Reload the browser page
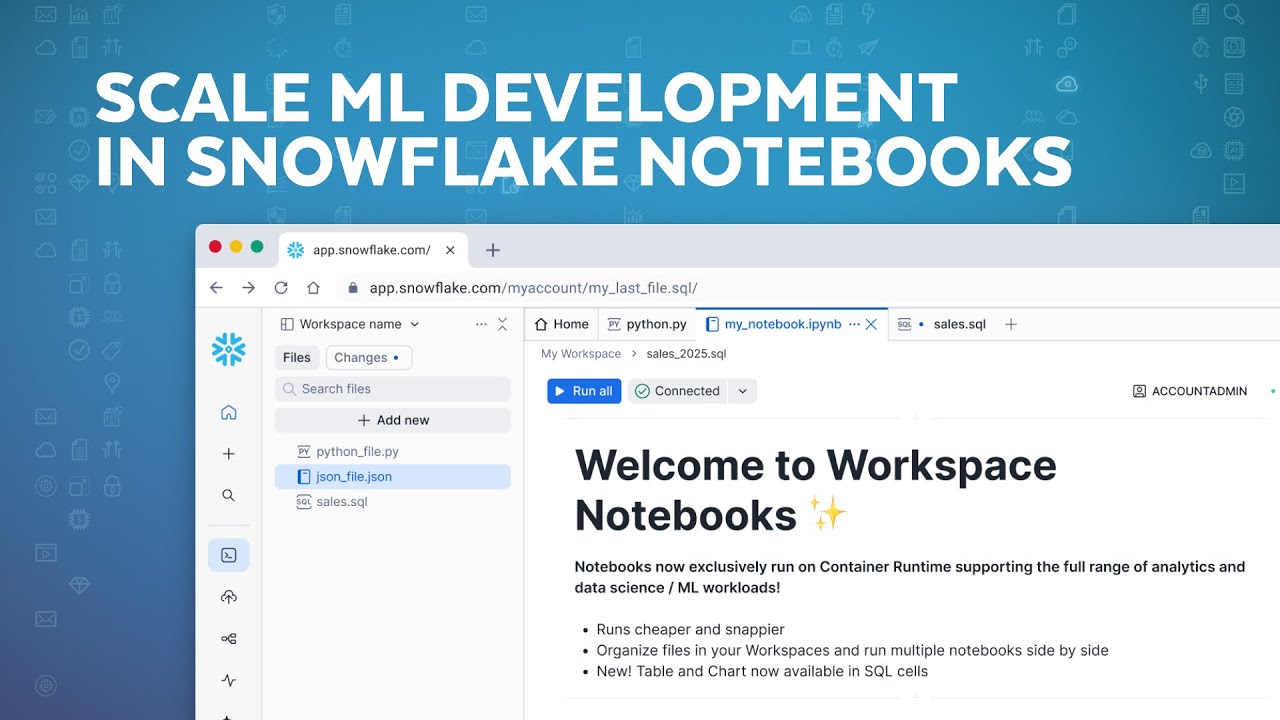This screenshot has width=1280, height=720. point(281,288)
